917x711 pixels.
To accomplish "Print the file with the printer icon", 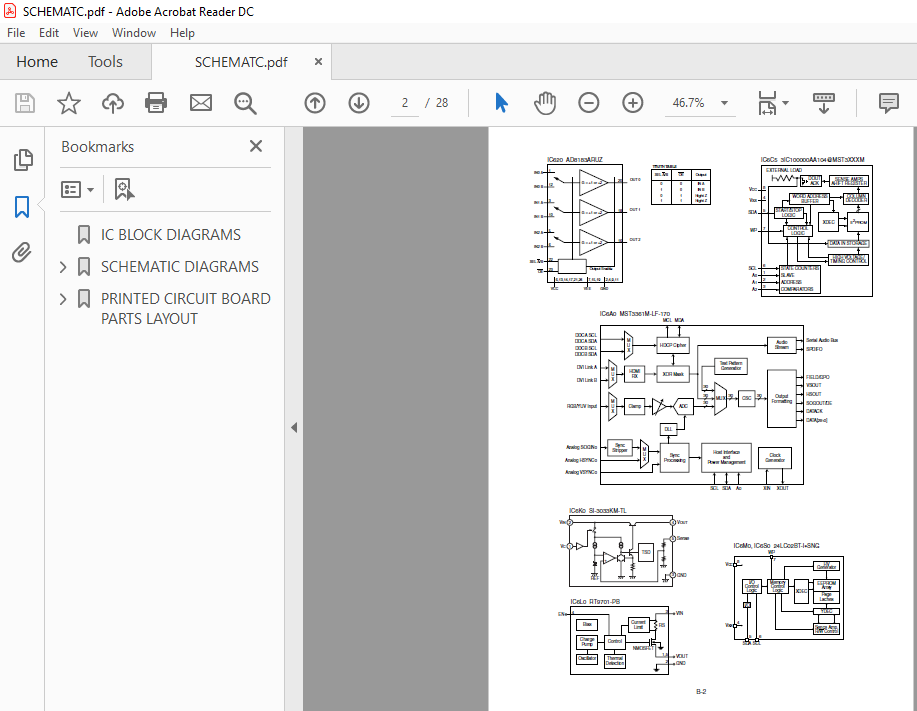I will 156,103.
